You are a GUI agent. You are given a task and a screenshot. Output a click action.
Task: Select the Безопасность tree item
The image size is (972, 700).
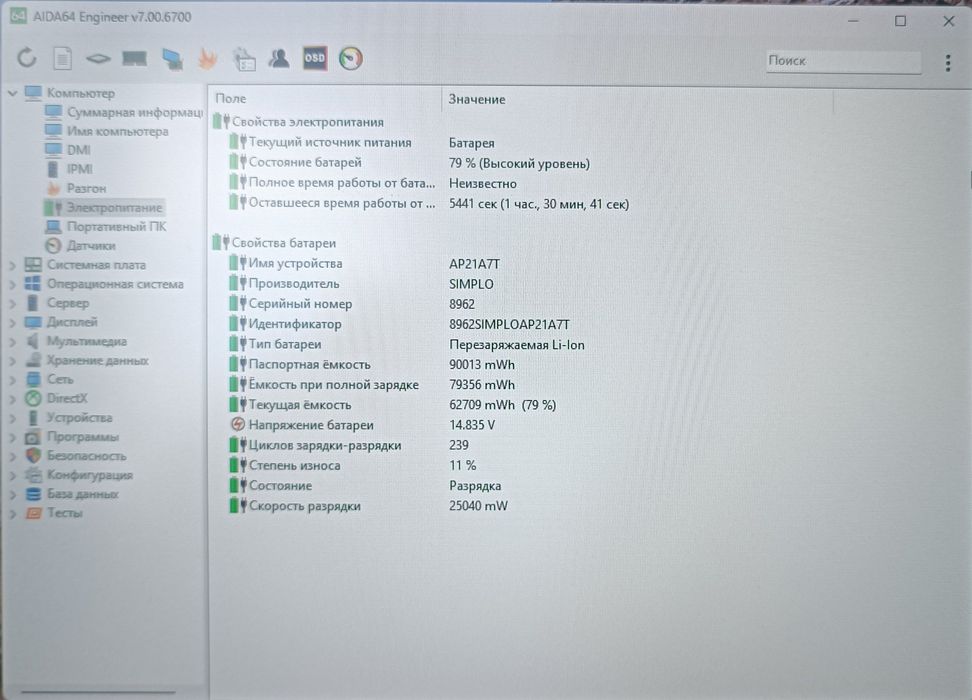tap(76, 456)
